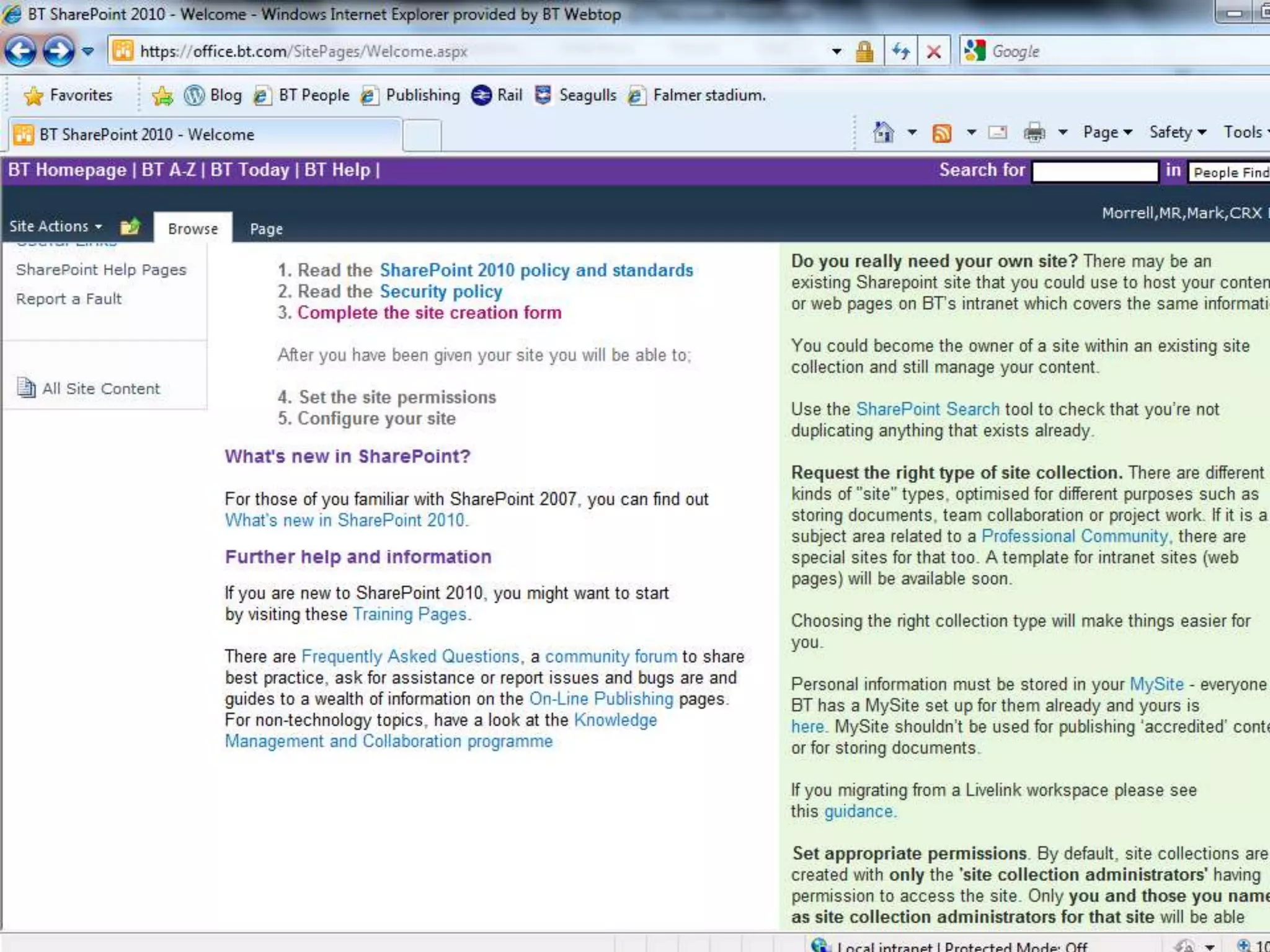Expand the Home button dropdown arrow
Viewport: 1270px width, 952px height.
912,132
